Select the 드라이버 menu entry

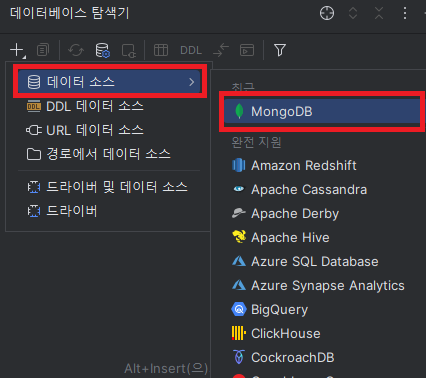coord(109,211)
